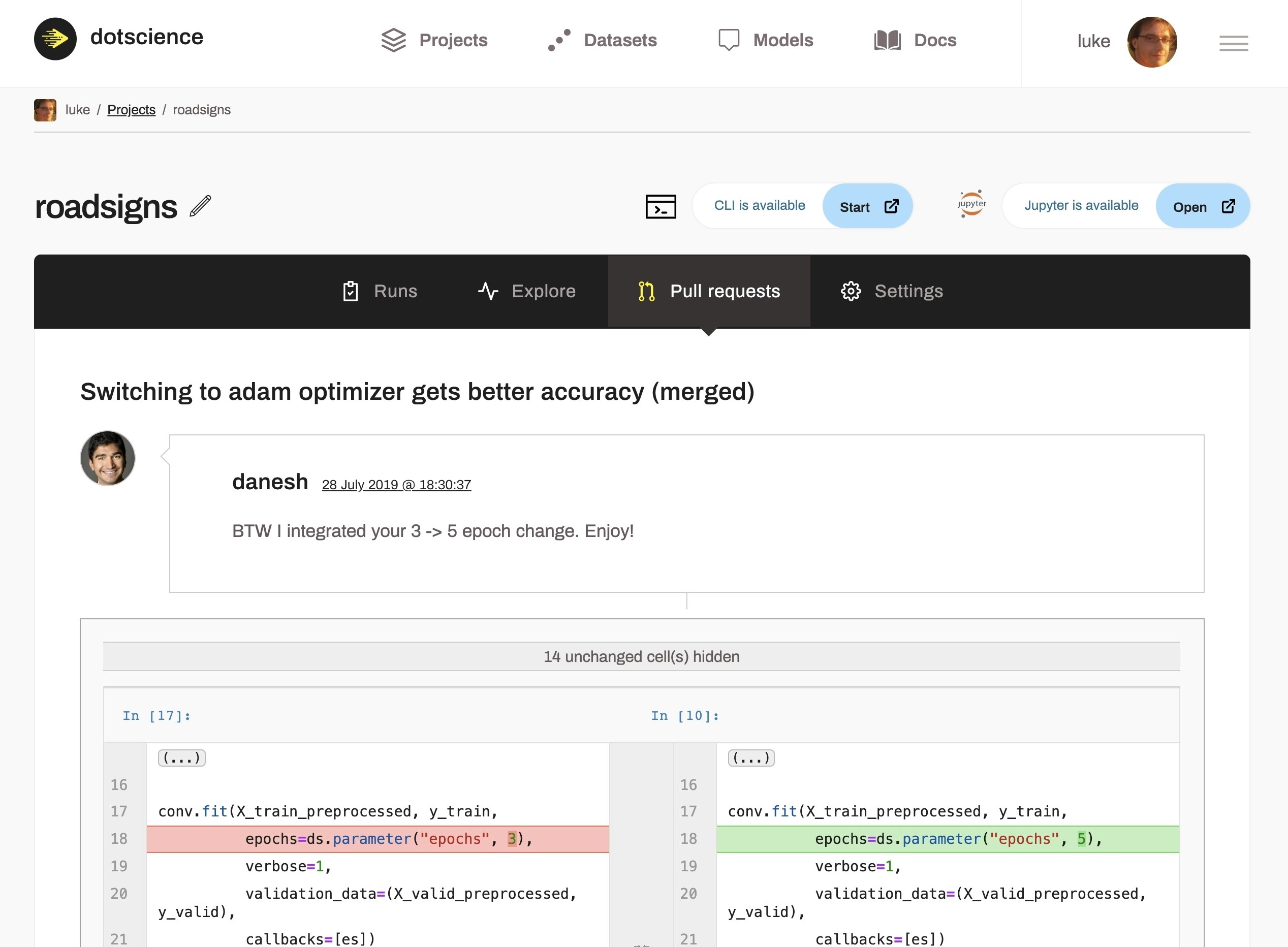Click the Datasets dots icon
The width and height of the screenshot is (1288, 947).
(x=559, y=40)
